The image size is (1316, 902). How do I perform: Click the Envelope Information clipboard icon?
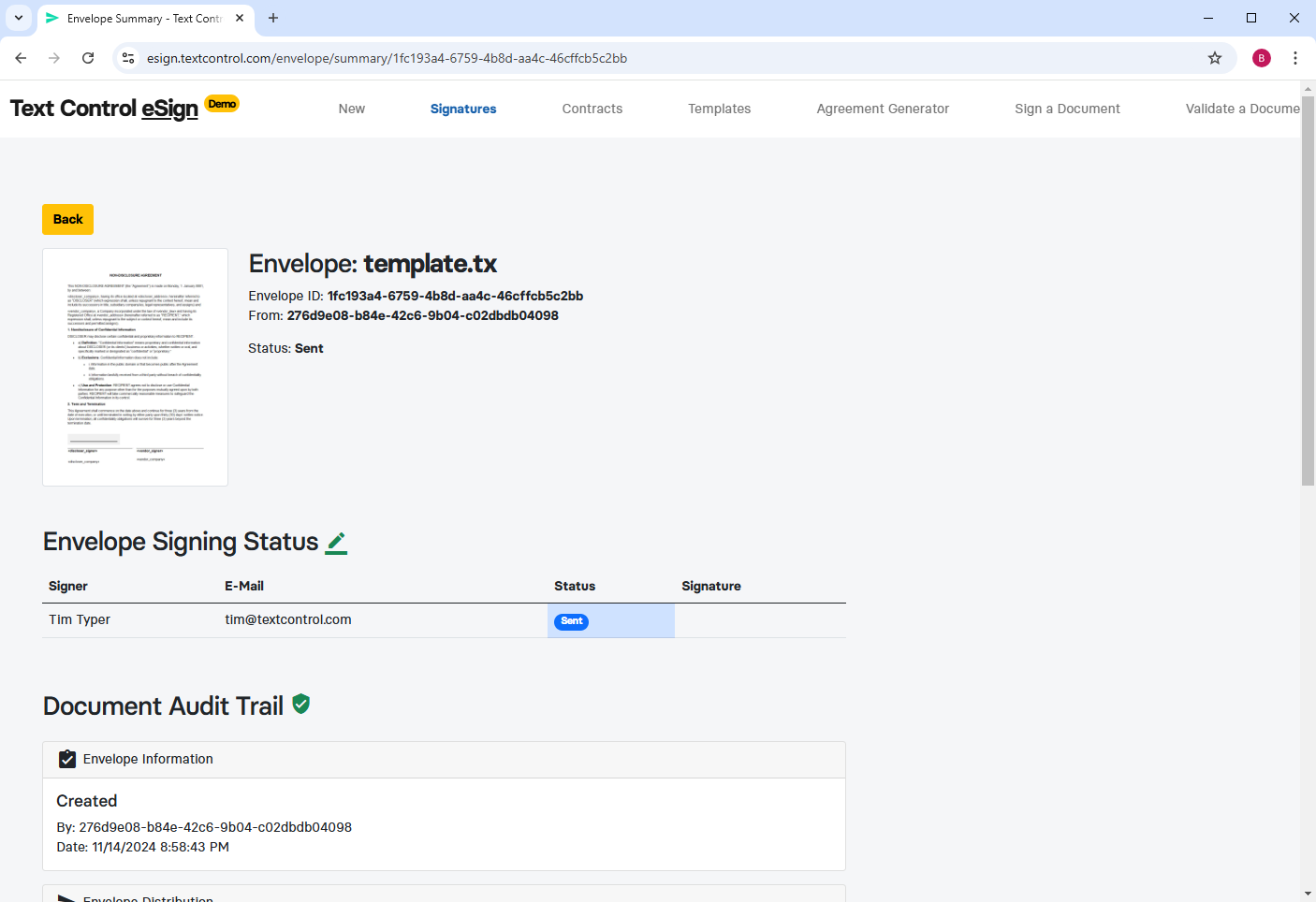[x=67, y=759]
